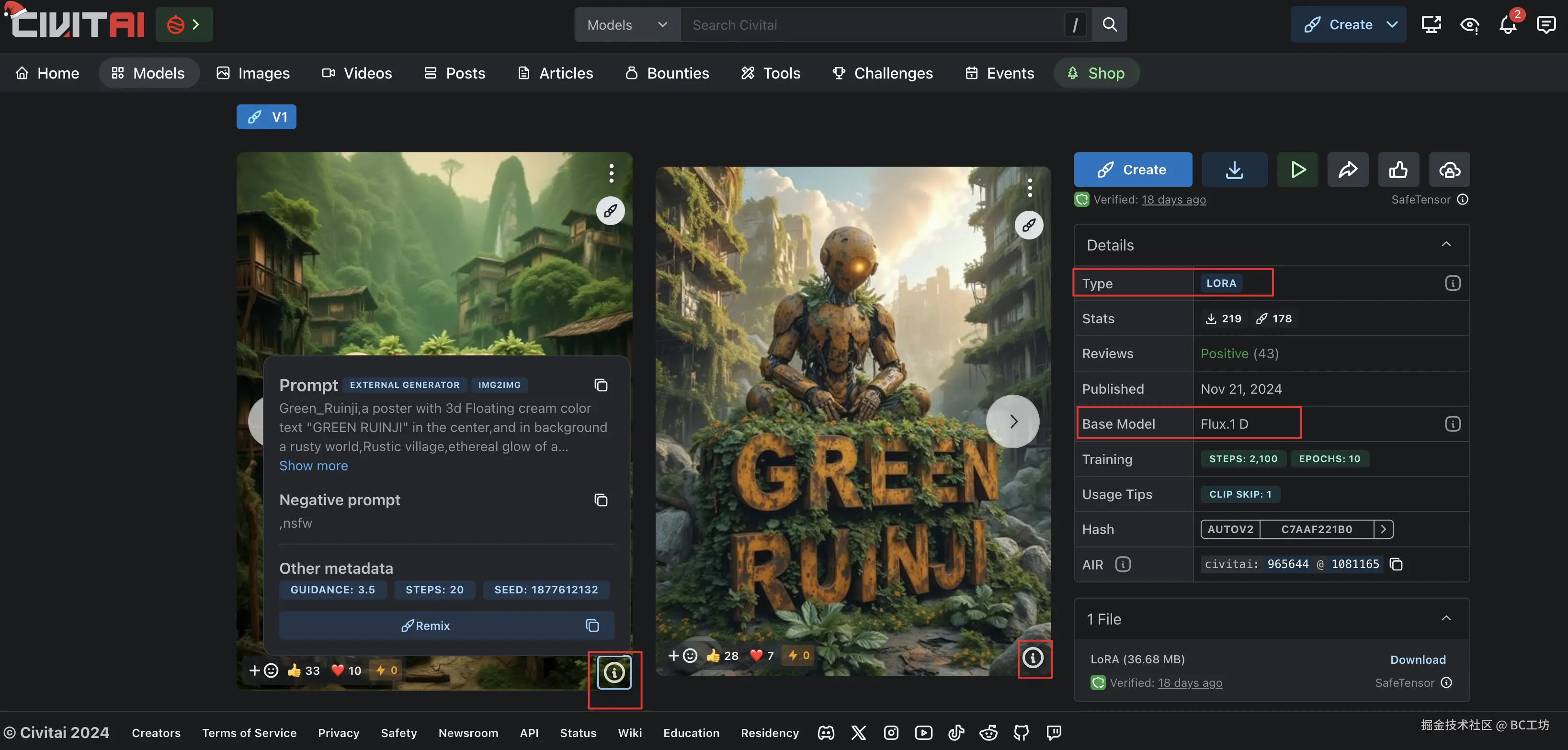The width and height of the screenshot is (1568, 750).
Task: Expand the top-right Create dropdown
Action: tap(1391, 25)
